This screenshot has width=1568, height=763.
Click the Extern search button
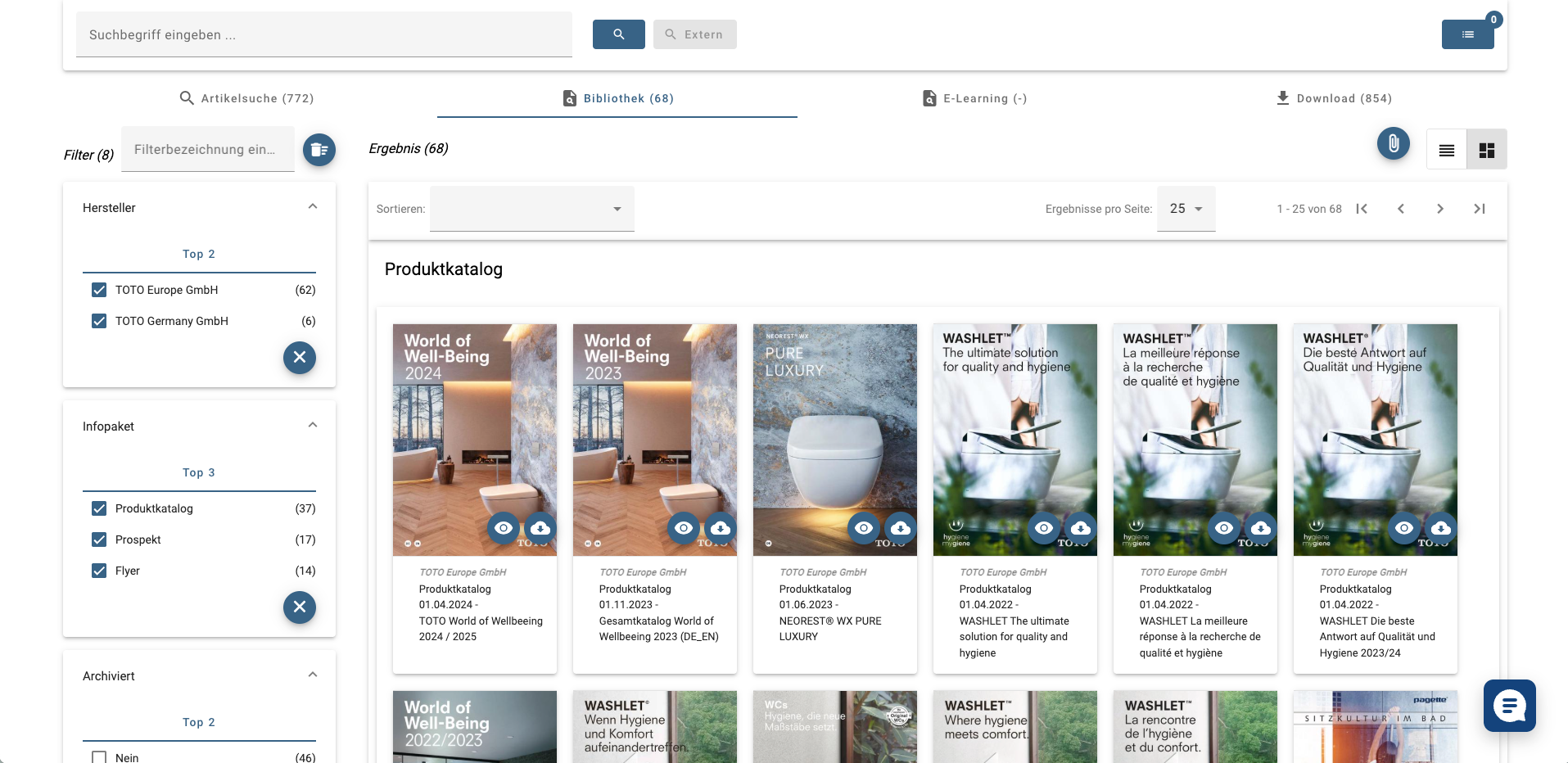tap(694, 34)
